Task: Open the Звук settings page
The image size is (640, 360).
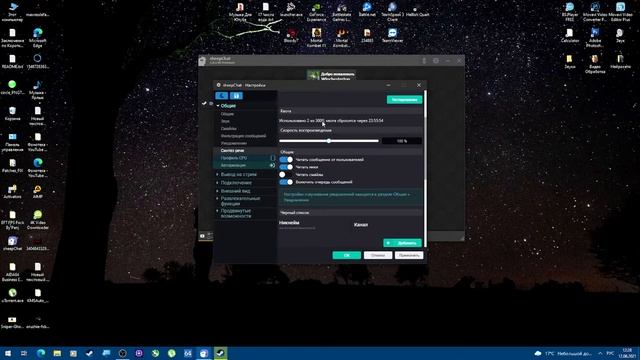Action: (225, 121)
